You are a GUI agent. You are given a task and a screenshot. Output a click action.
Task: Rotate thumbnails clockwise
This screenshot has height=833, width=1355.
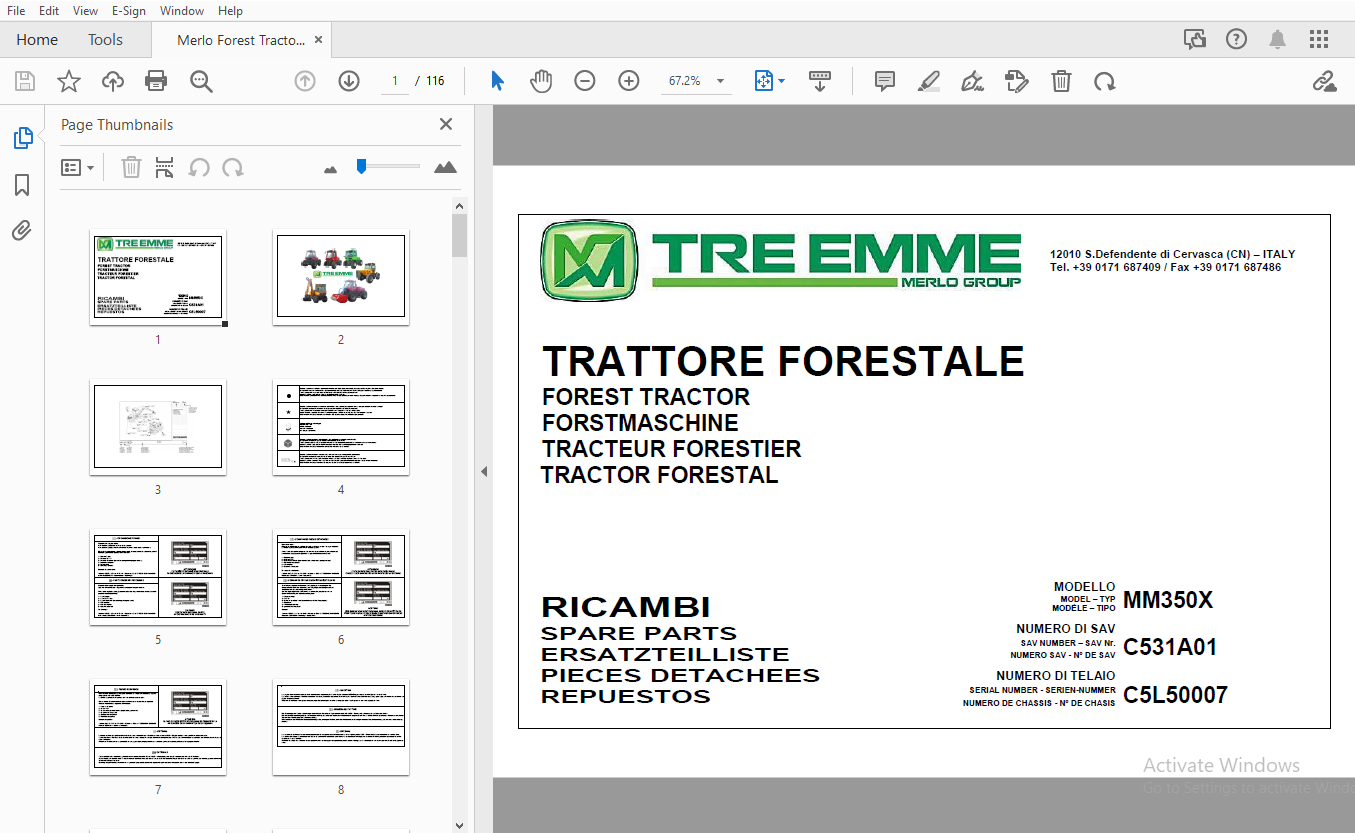tap(233, 168)
